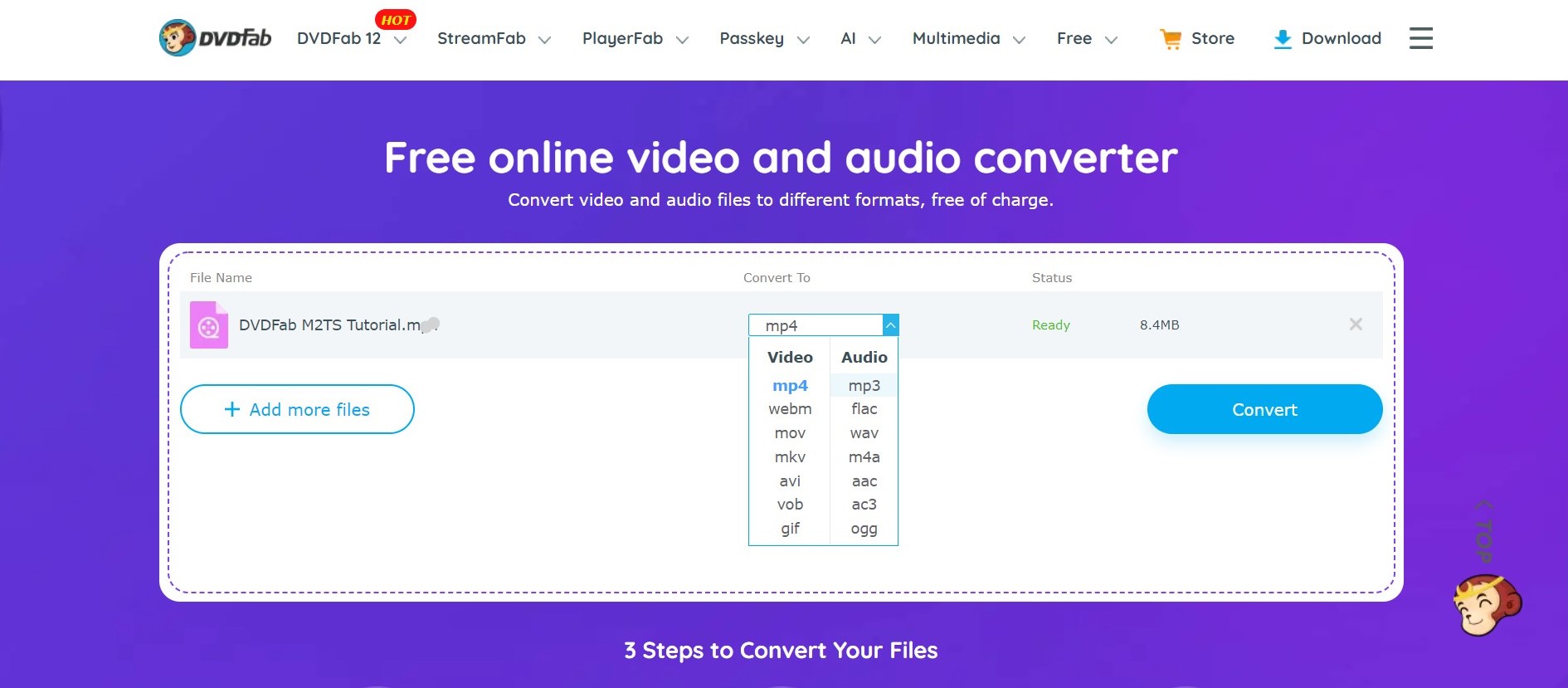The image size is (1568, 688).
Task: Expand the DVDFab 12 menu
Action: point(400,40)
